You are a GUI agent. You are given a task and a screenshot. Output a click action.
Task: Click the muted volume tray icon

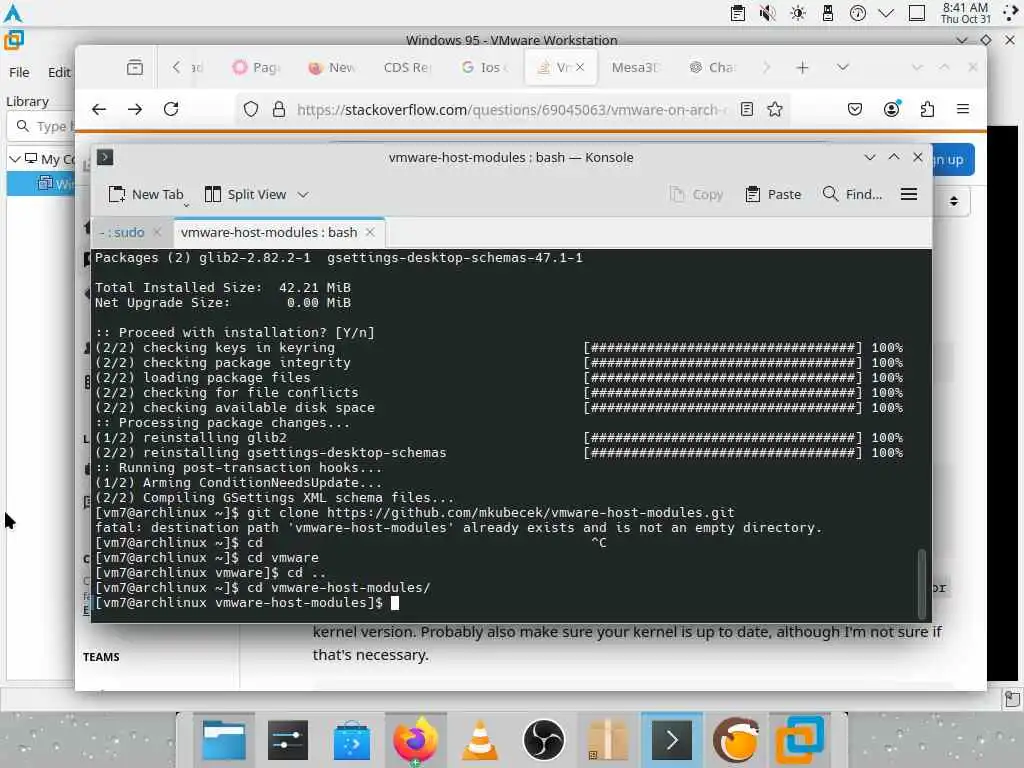point(768,13)
